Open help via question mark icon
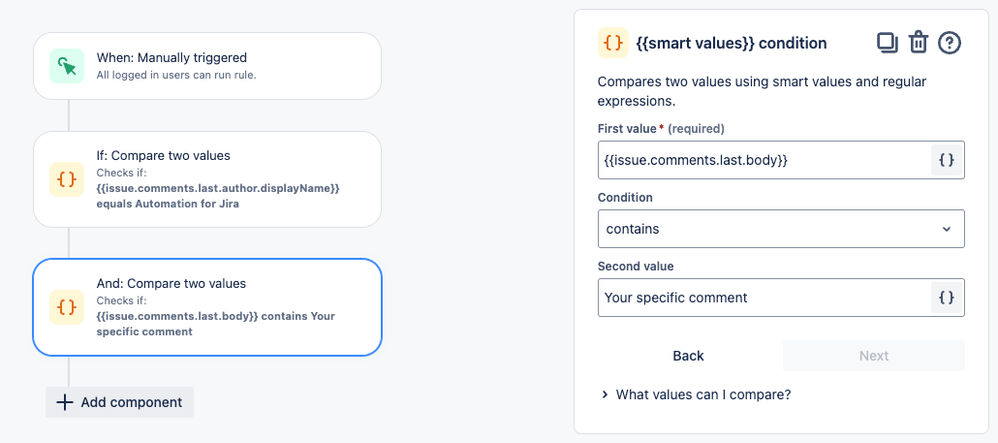Screen dimensions: 998x443 [x=949, y=43]
